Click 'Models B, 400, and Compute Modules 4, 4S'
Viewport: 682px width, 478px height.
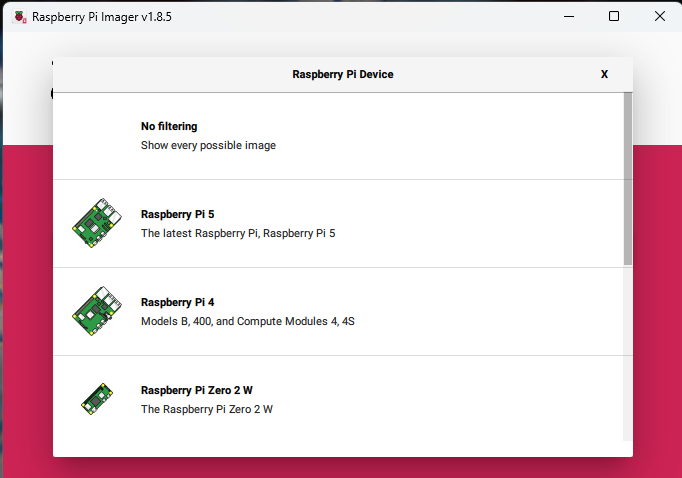coord(247,321)
